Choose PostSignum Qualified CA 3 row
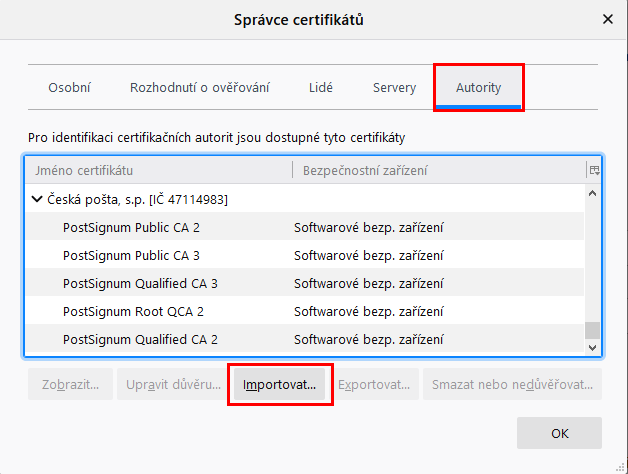This screenshot has width=628, height=474. coord(140,283)
